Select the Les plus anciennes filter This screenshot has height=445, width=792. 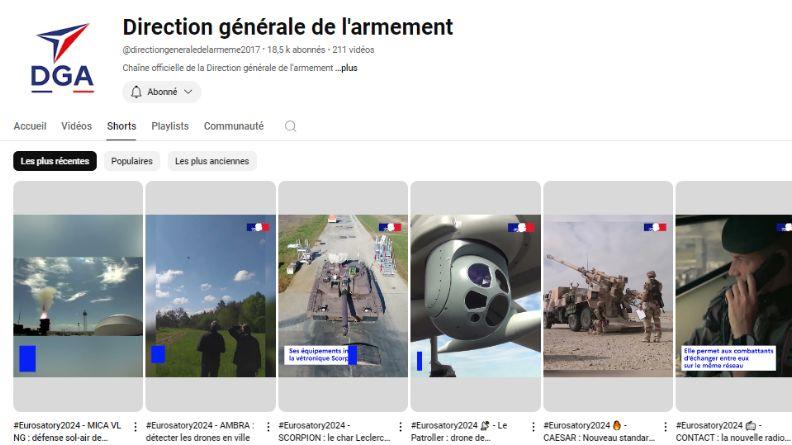(212, 161)
